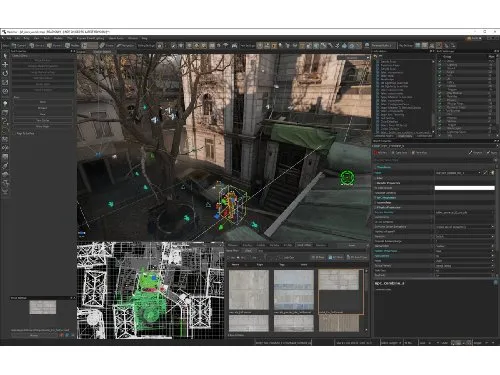This screenshot has width=500, height=375.
Task: Click the outliner list vertical scrollbar
Action: [x=433, y=96]
